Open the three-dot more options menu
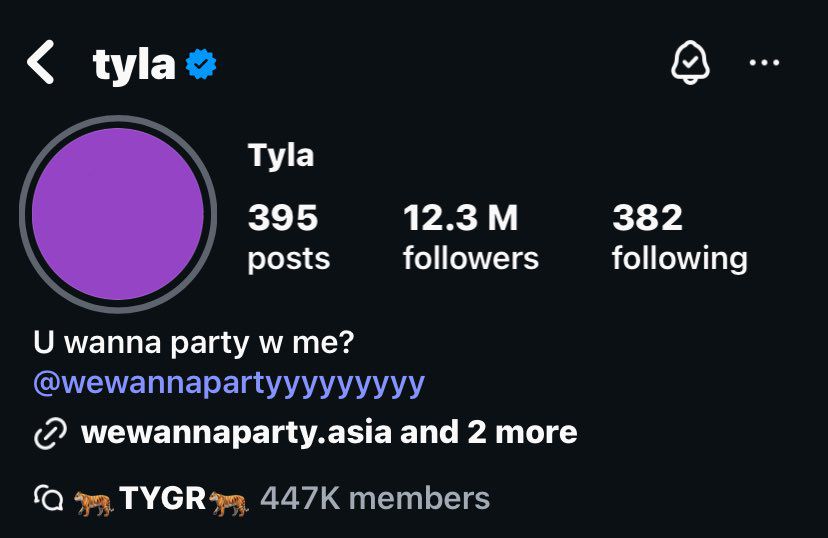 [764, 64]
